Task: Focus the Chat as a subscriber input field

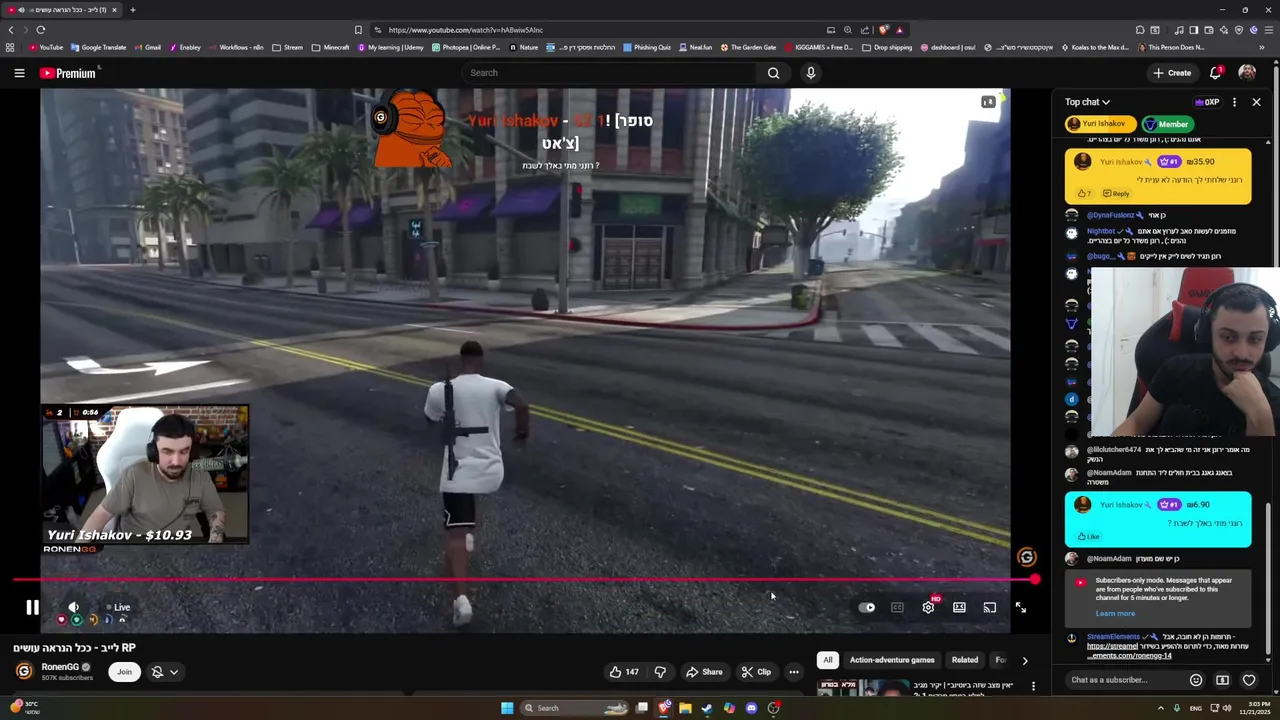Action: pyautogui.click(x=1123, y=680)
